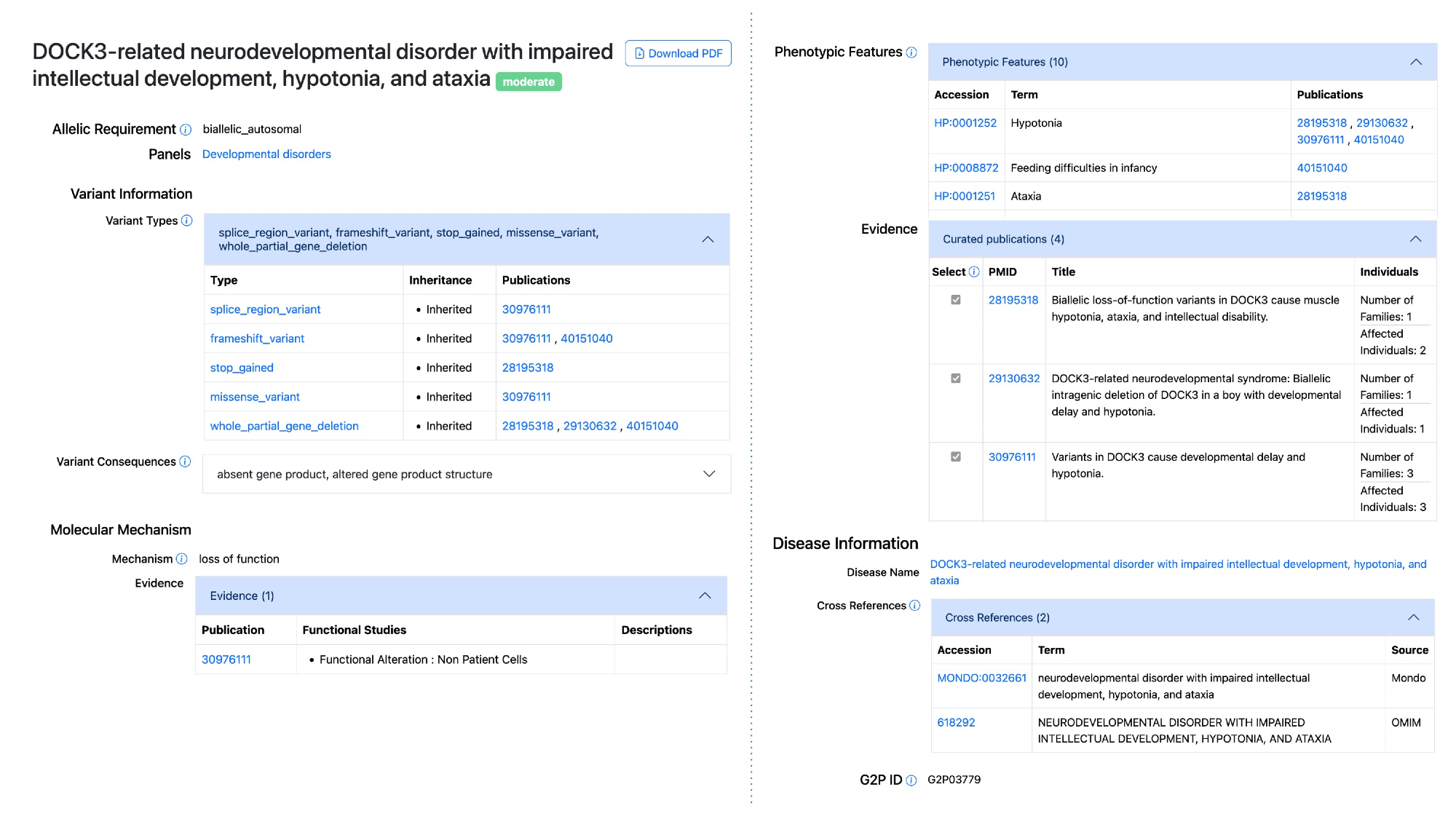Screen dimensions: 1456x819
Task: Click the Cross References info icon
Action: [x=915, y=606]
